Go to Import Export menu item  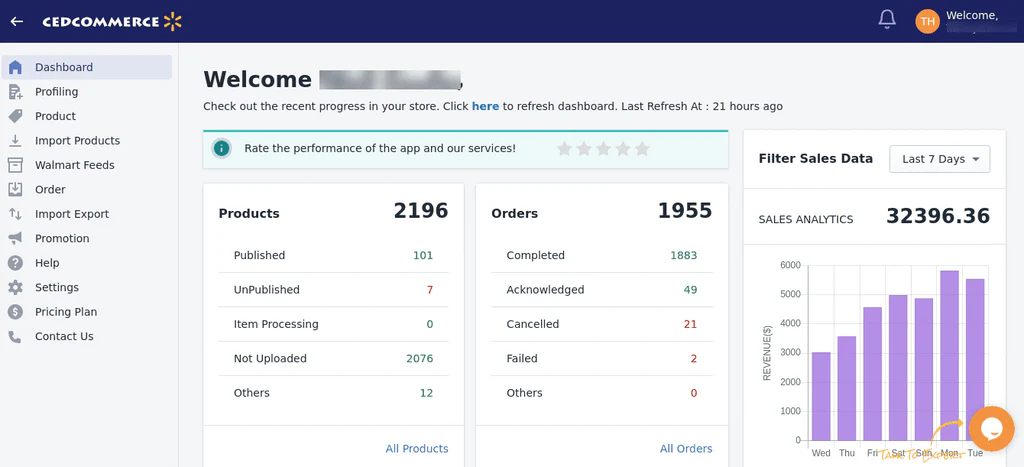pos(71,214)
